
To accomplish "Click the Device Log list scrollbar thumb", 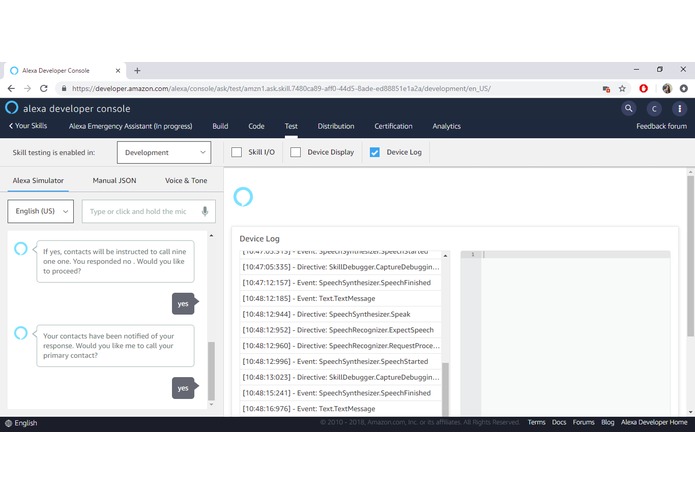I will 445,389.
